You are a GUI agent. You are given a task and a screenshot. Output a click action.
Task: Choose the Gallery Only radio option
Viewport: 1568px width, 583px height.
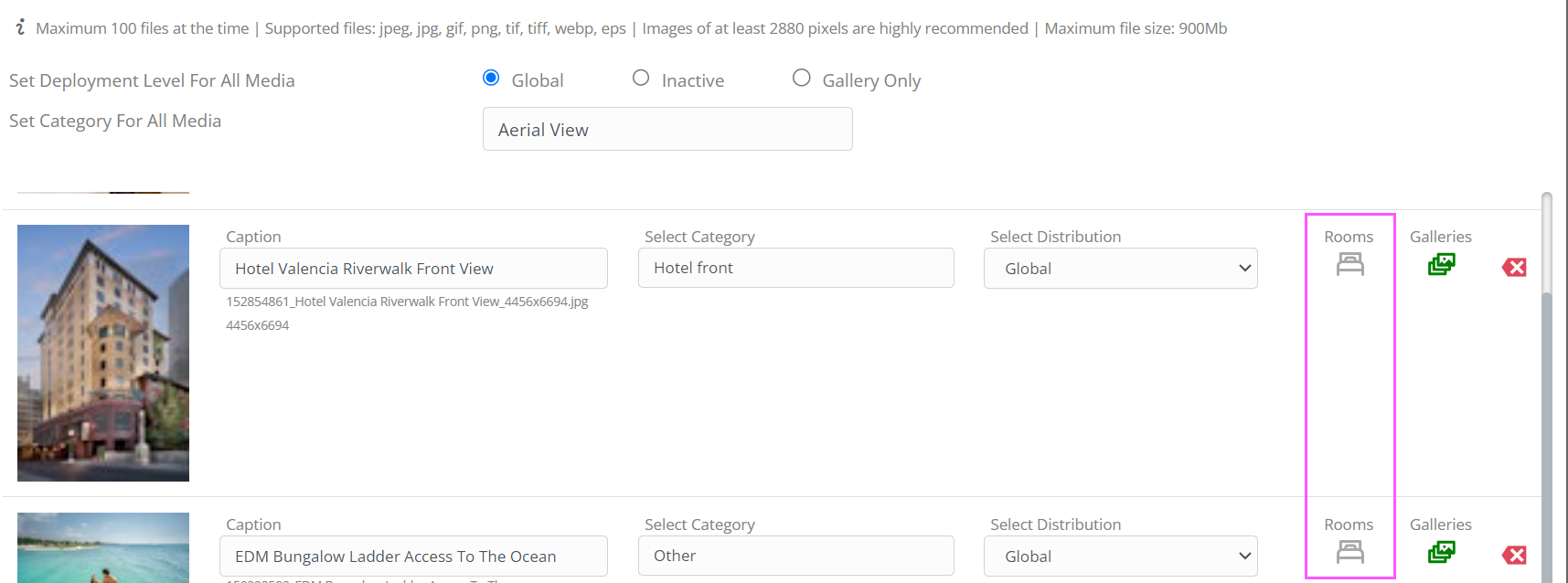[802, 78]
